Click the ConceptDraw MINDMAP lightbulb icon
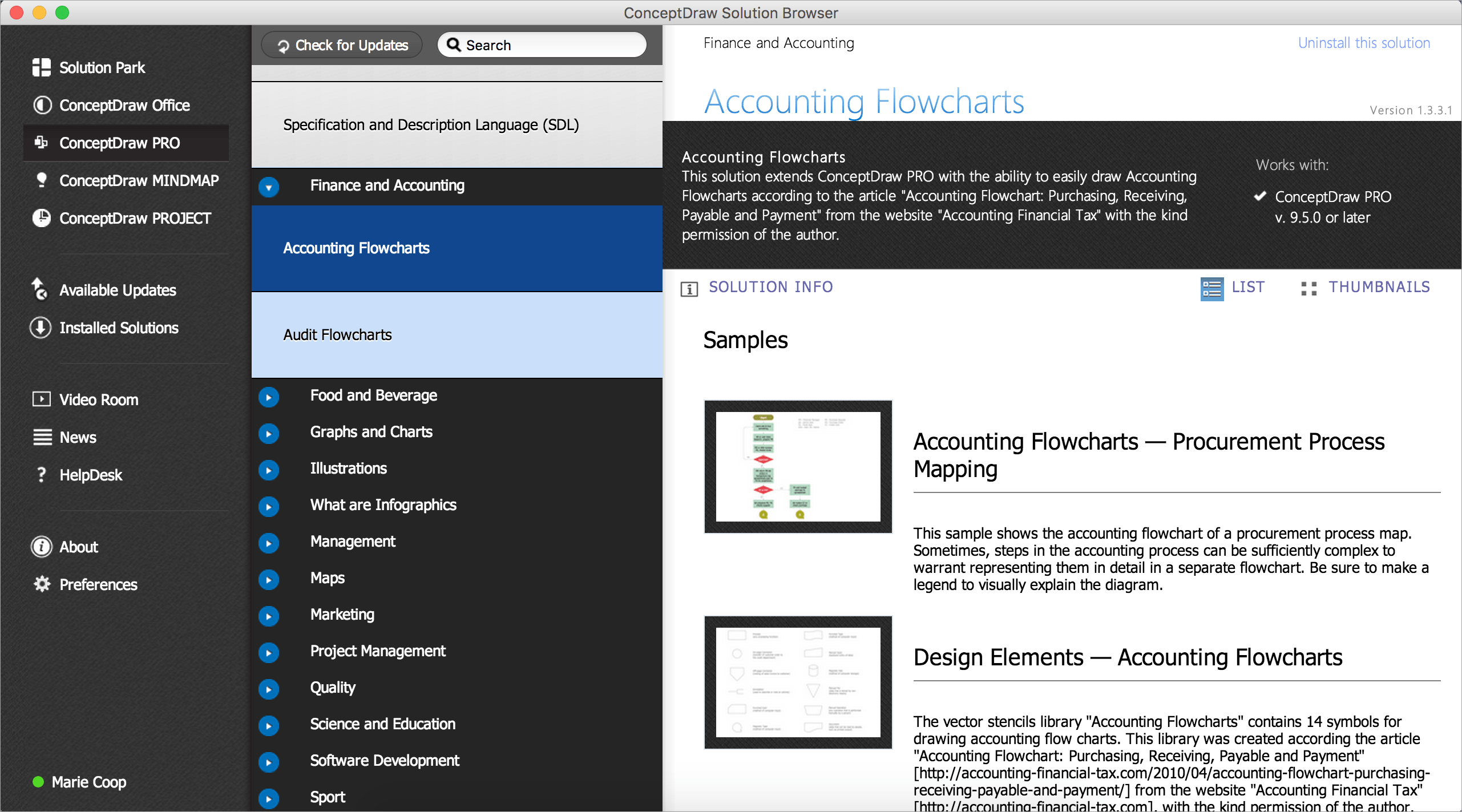 41,180
